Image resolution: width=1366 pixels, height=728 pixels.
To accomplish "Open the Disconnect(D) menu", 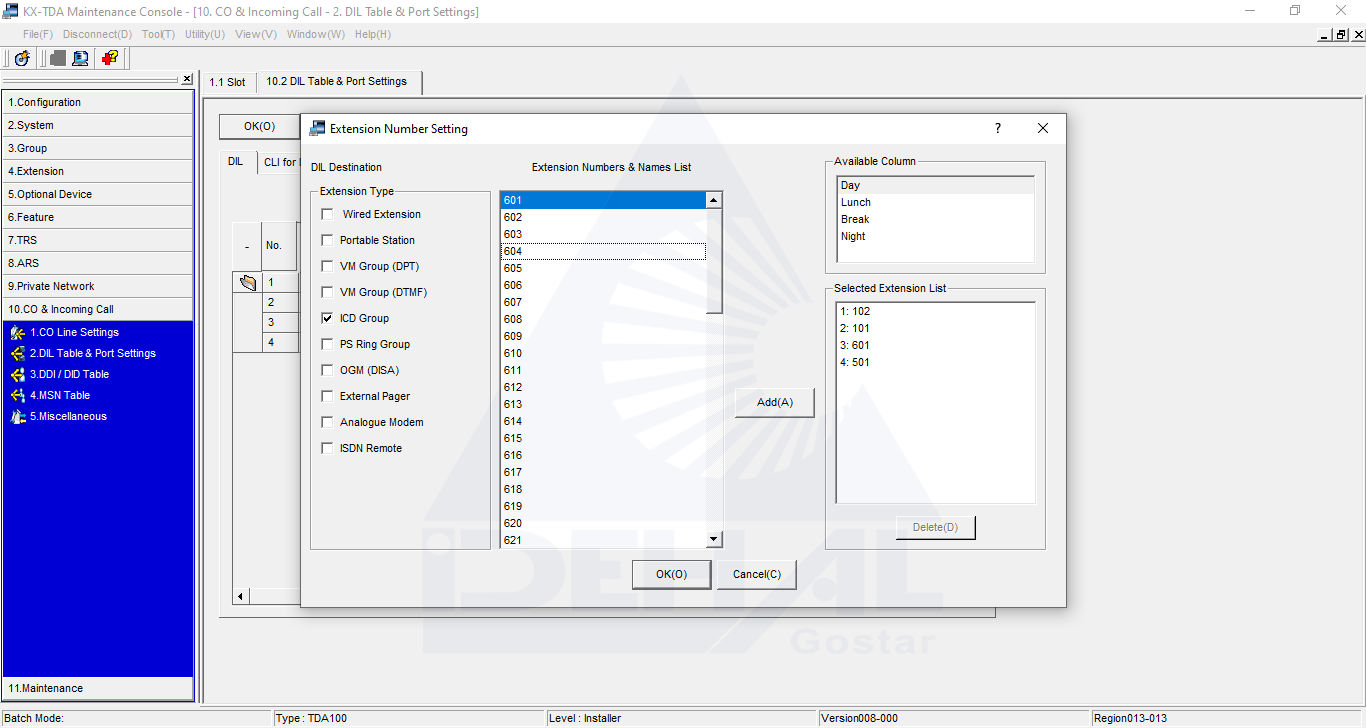I will 97,34.
